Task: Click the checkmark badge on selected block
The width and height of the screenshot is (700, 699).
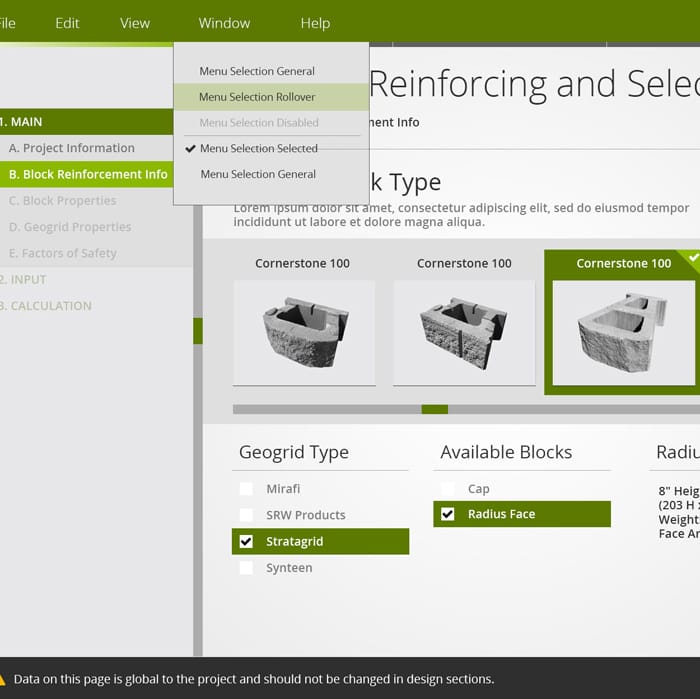Action: pos(693,258)
